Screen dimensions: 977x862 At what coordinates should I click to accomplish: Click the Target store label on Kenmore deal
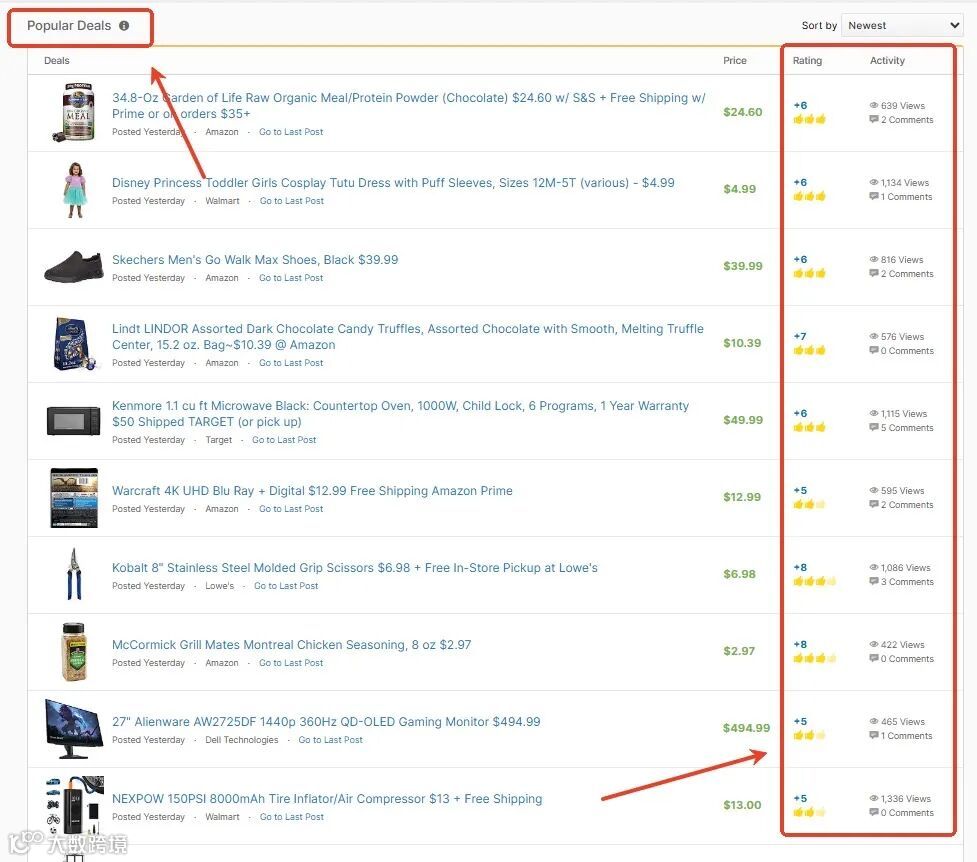pyautogui.click(x=219, y=440)
